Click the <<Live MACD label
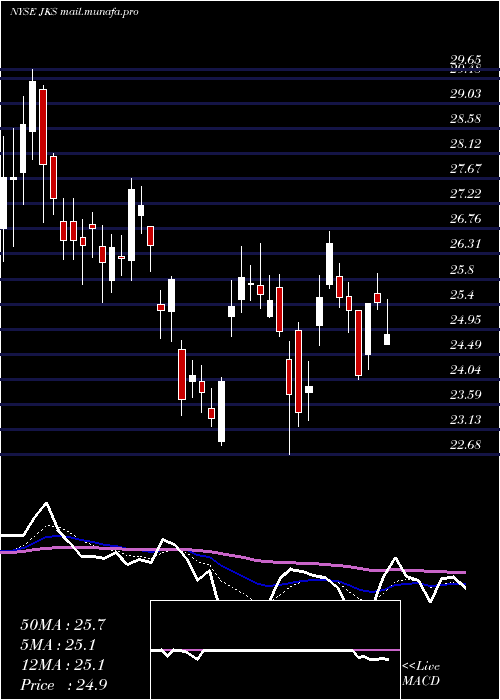 pyautogui.click(x=421, y=674)
